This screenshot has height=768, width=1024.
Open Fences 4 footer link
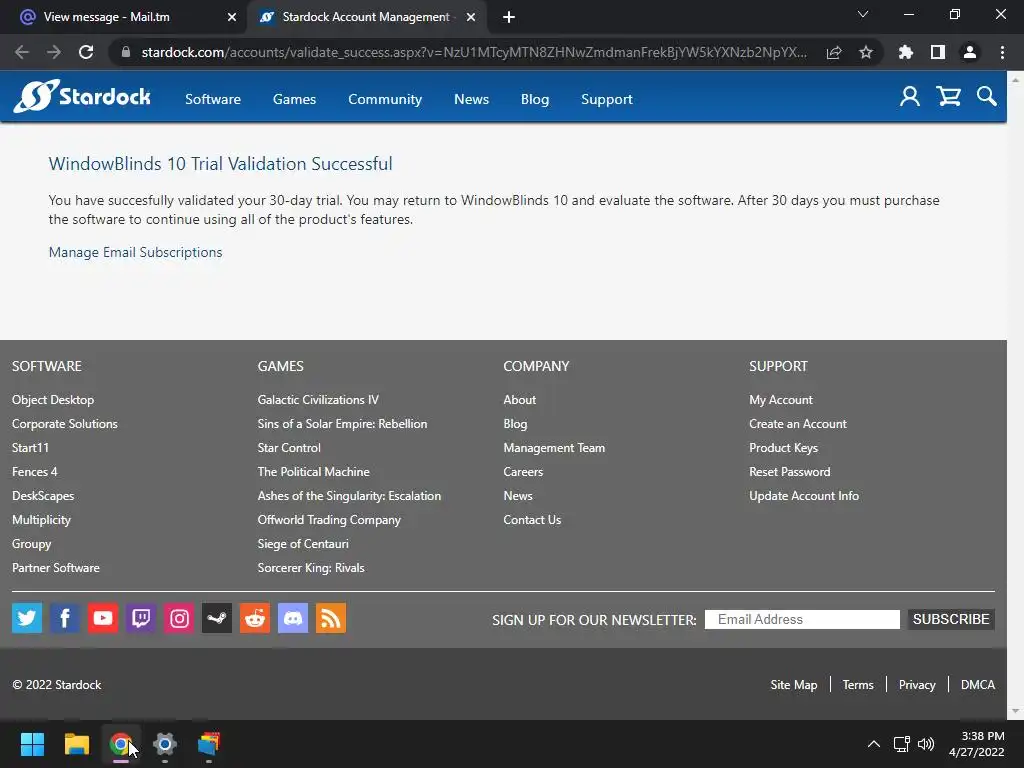[35, 472]
